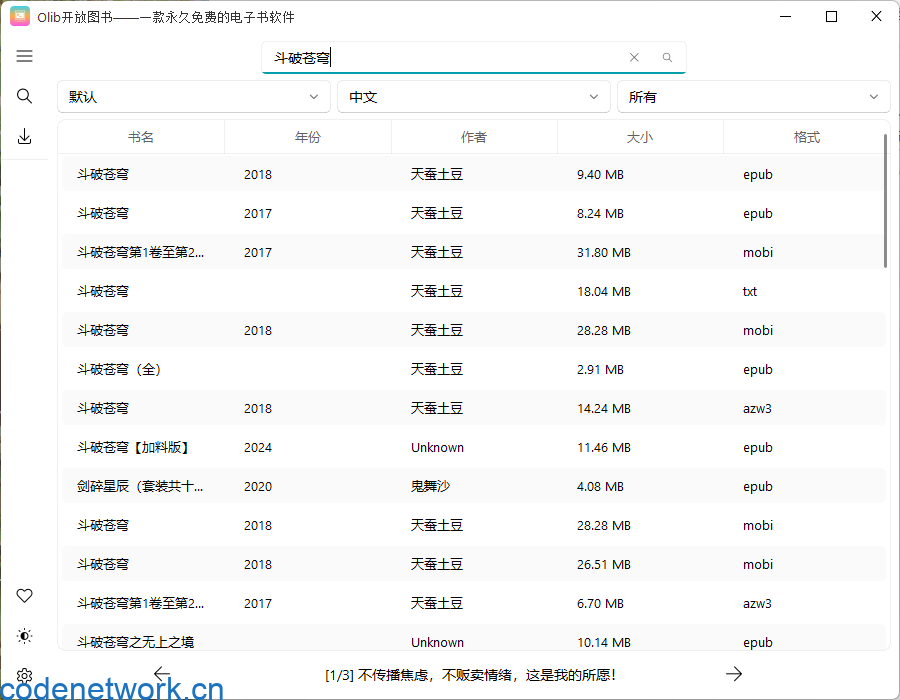Sort by the 大小 column header
The image size is (900, 700).
click(x=640, y=137)
